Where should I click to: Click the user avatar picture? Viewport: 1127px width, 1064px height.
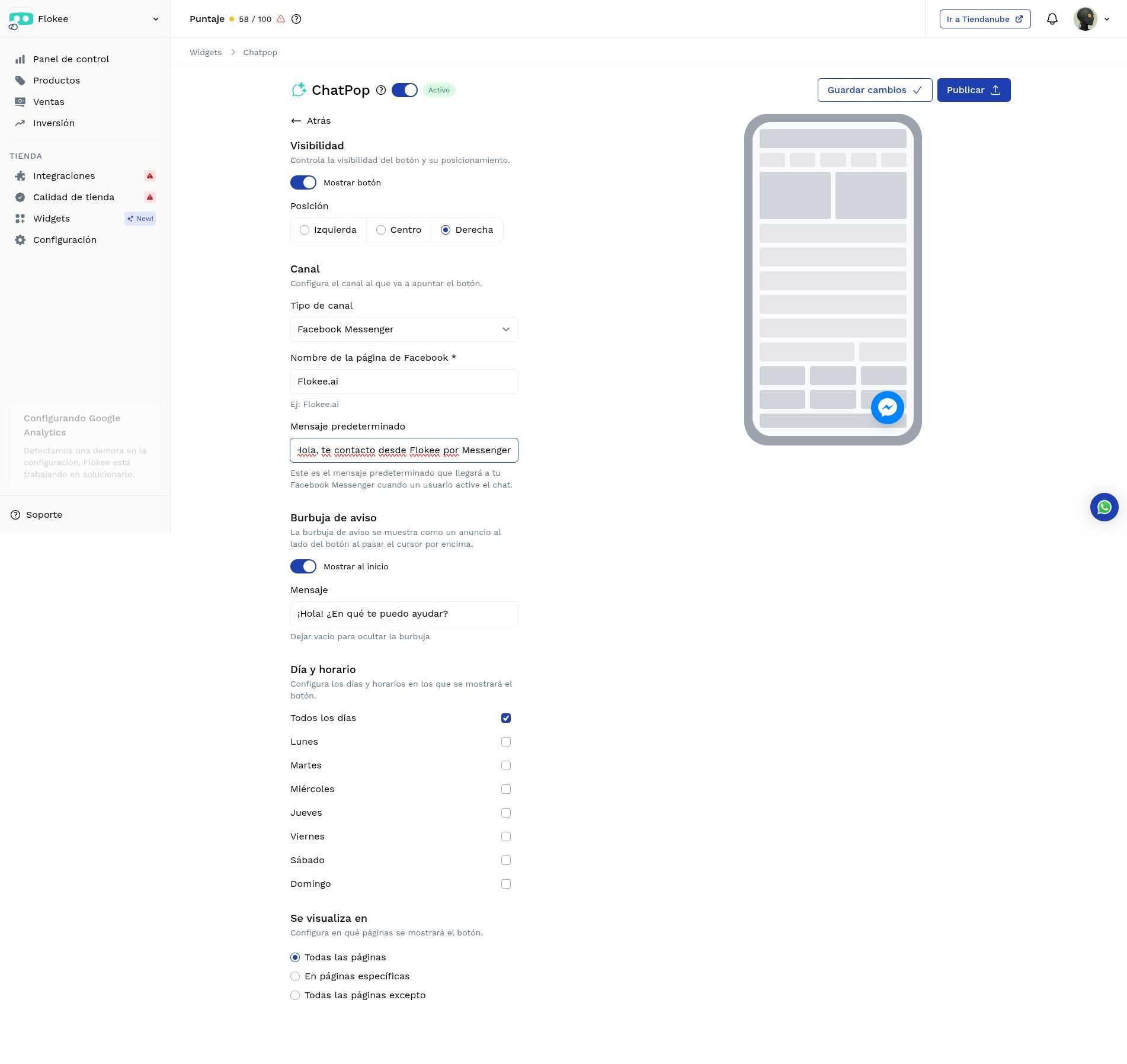point(1085,19)
